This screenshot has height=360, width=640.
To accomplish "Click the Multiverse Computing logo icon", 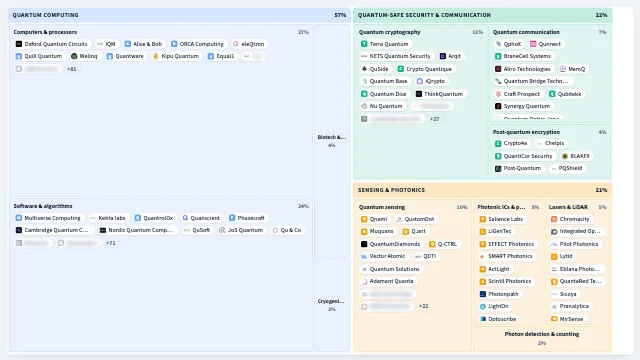I will (x=19, y=218).
